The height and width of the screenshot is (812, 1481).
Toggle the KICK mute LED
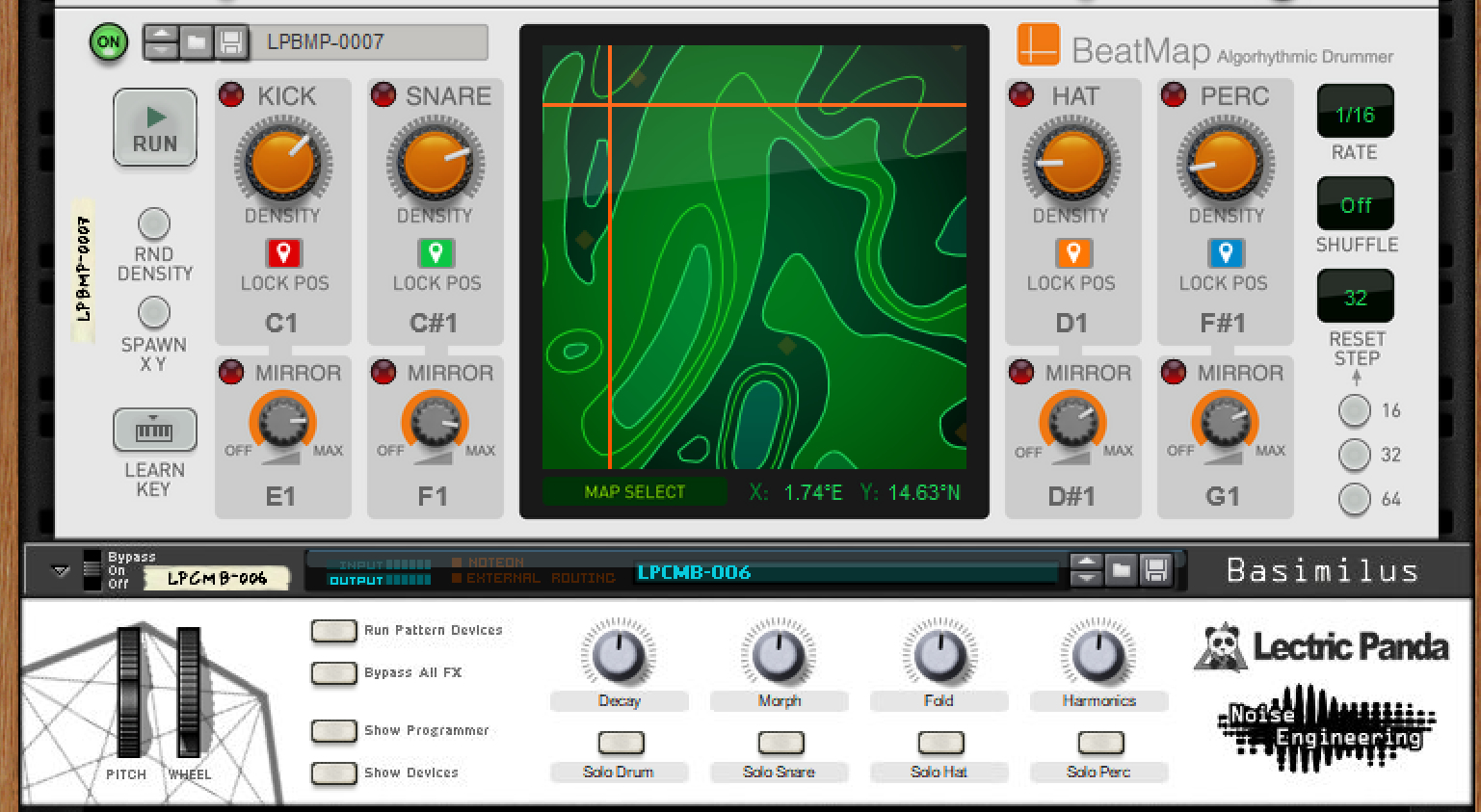coord(231,94)
